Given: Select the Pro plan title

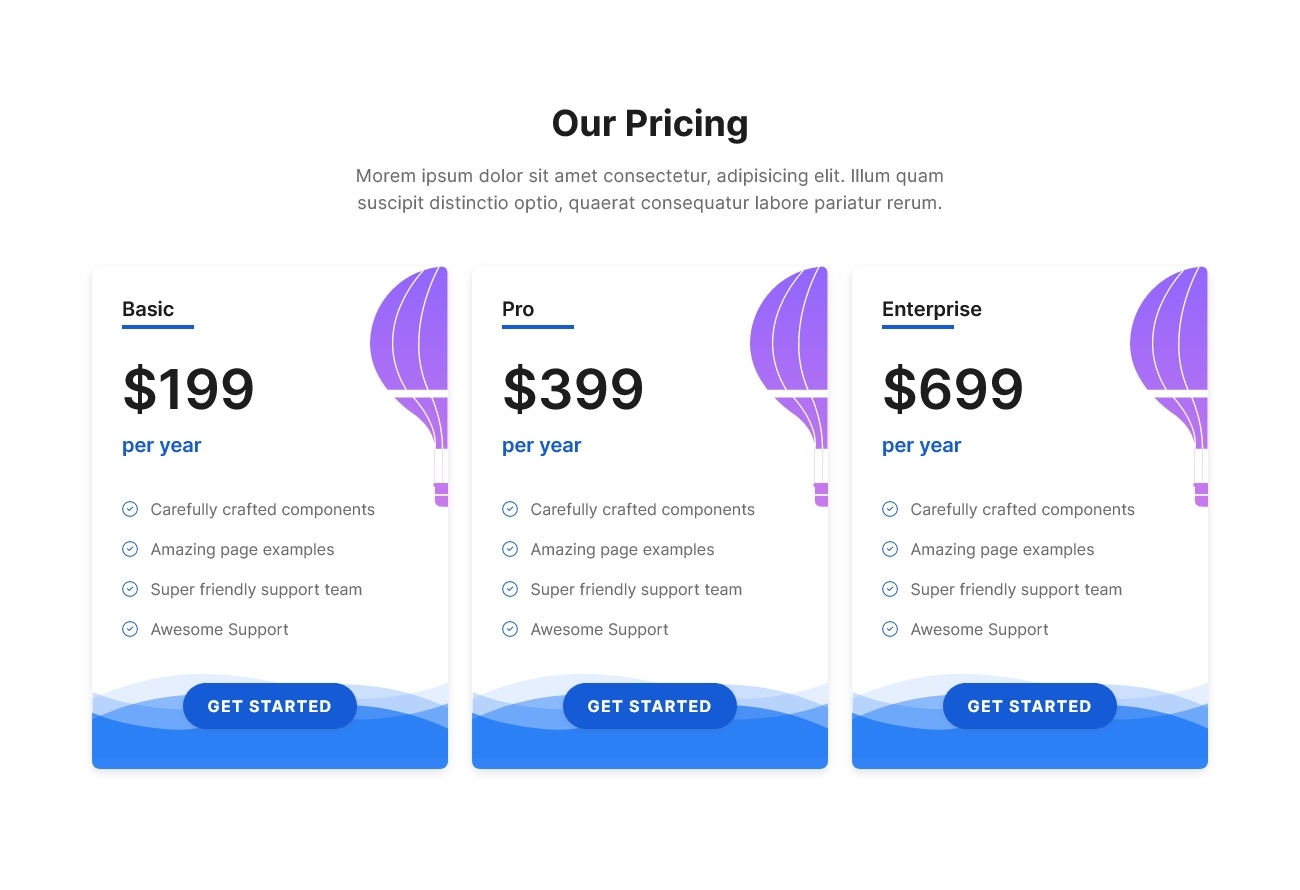Looking at the screenshot, I should coord(518,309).
